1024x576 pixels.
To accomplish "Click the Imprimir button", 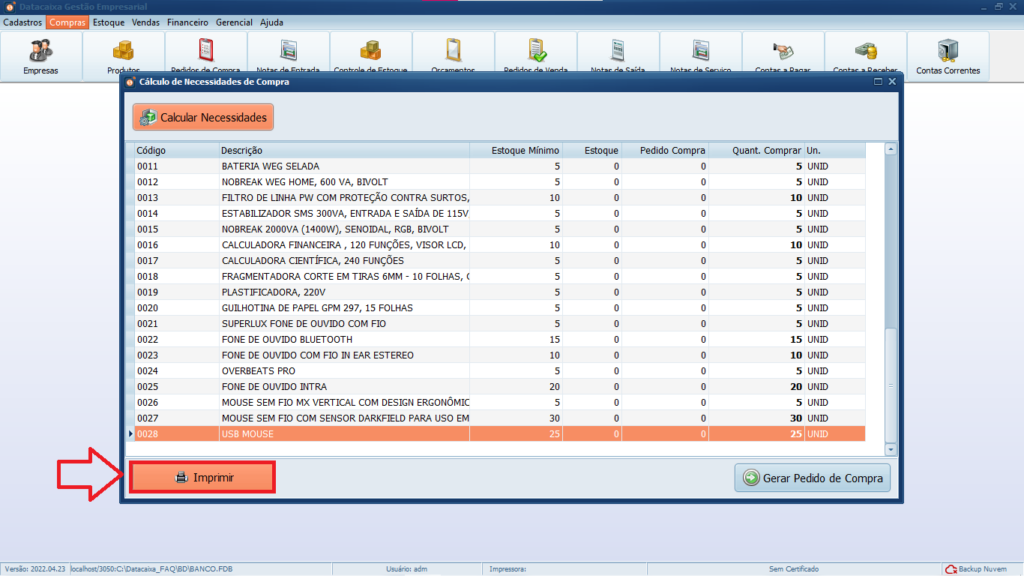I will pos(203,478).
